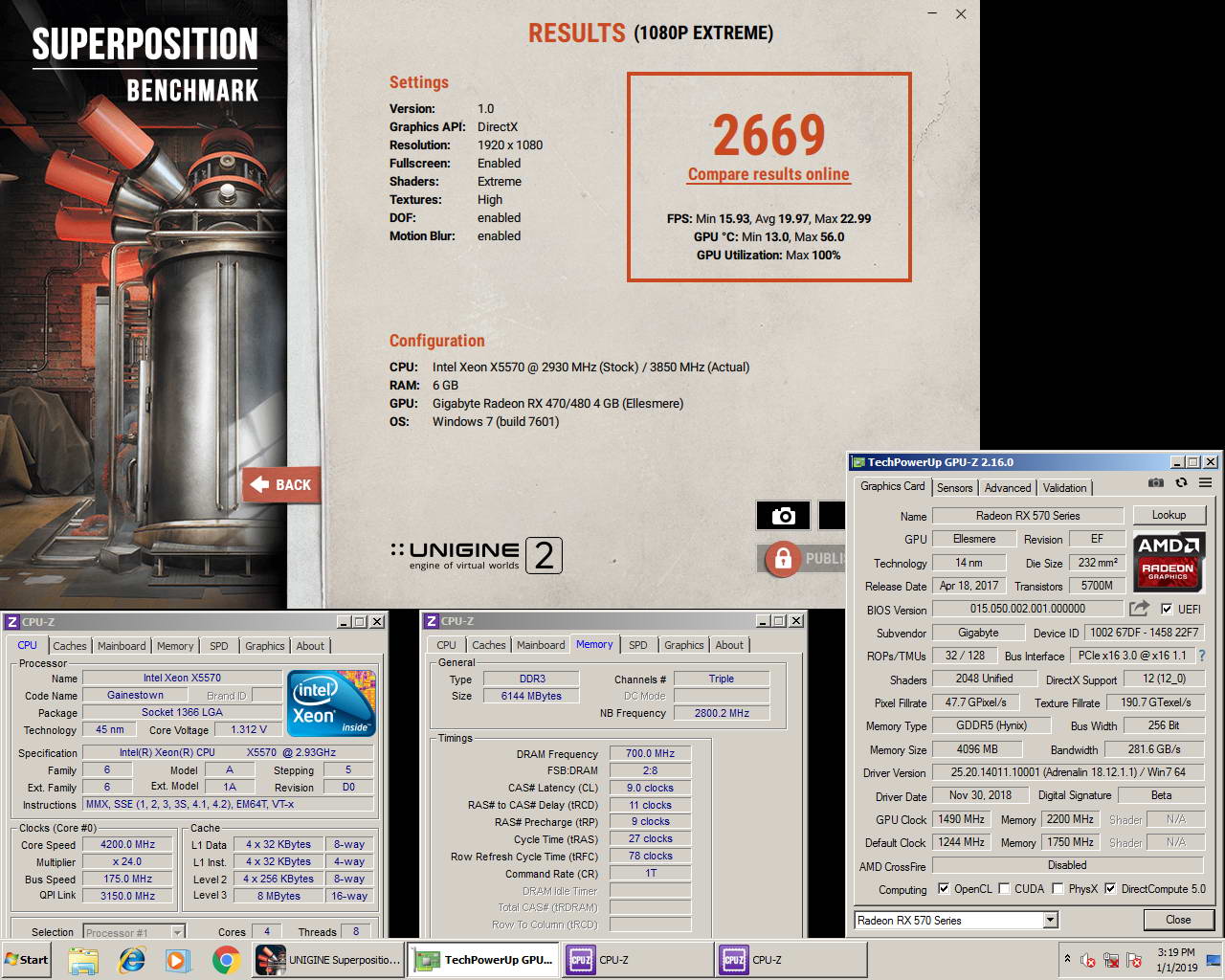Switch to the TechPowerUp GPU-Z taskbar item
The width and height of the screenshot is (1225, 980).
coord(483,959)
